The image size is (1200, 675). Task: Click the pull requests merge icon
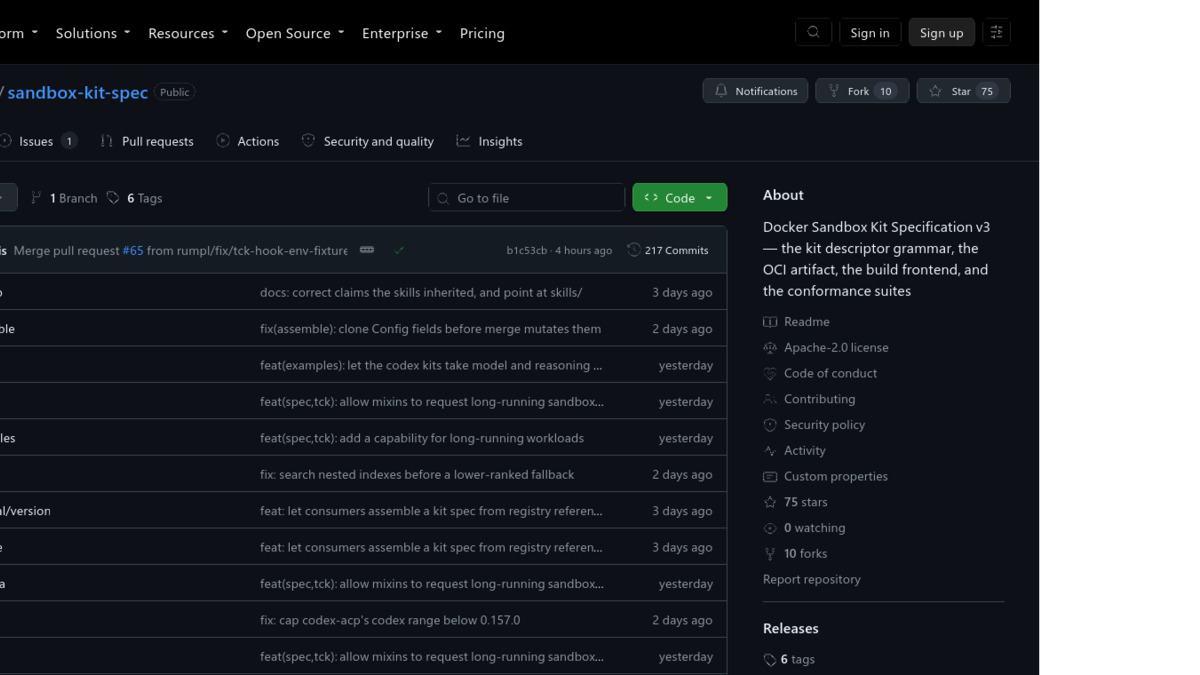click(x=107, y=141)
